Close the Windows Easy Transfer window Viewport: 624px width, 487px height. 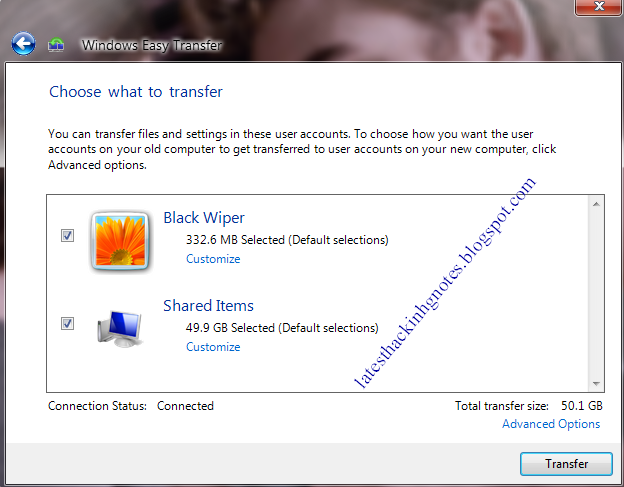[599, 7]
